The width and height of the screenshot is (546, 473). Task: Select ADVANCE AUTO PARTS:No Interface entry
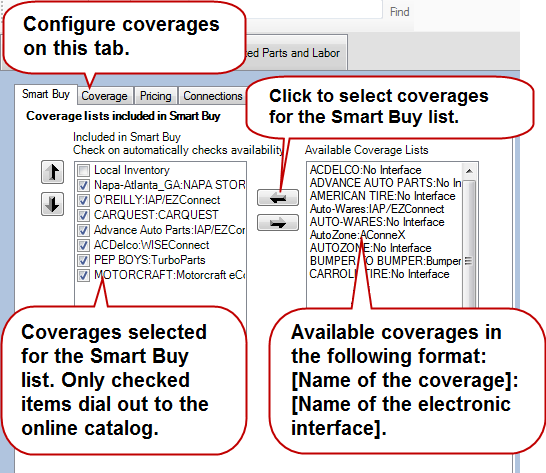coord(385,183)
